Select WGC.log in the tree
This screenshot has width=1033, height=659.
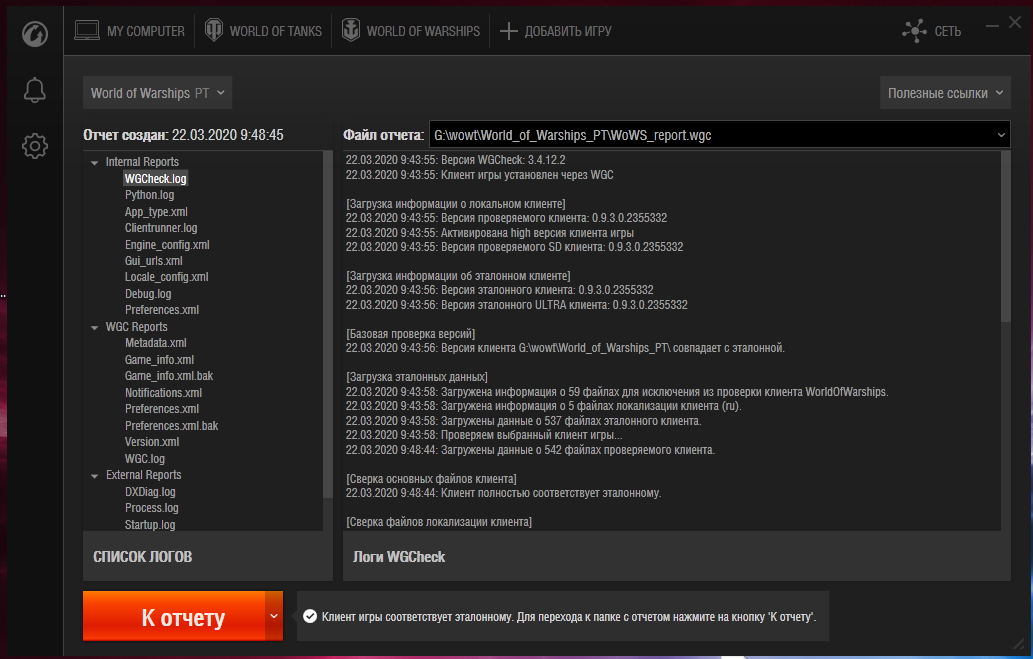point(145,459)
